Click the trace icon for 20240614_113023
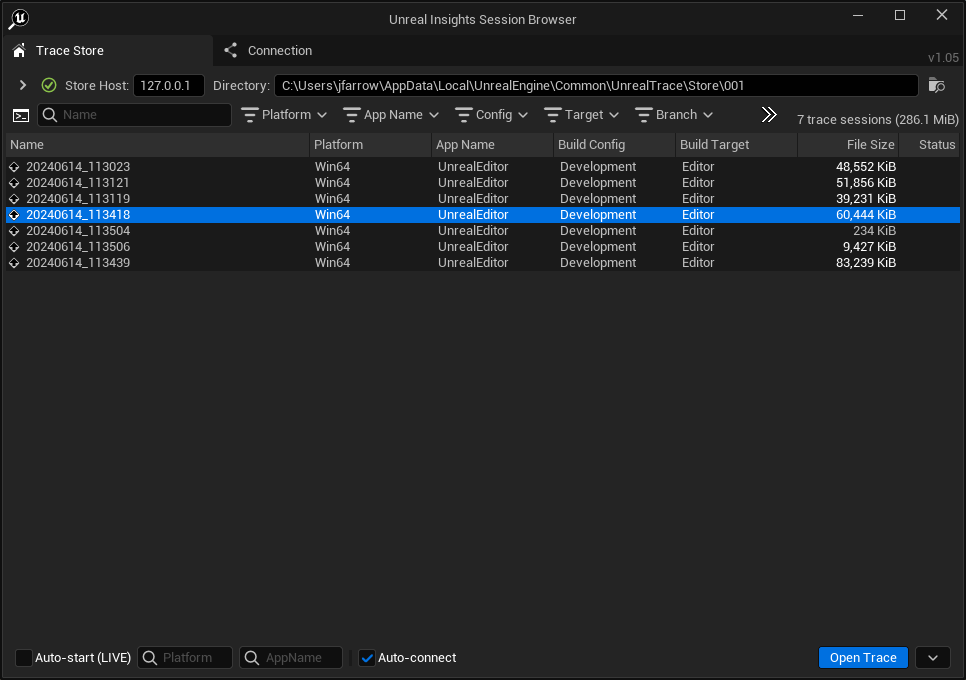Screen dimensions: 966x680 click(14, 167)
